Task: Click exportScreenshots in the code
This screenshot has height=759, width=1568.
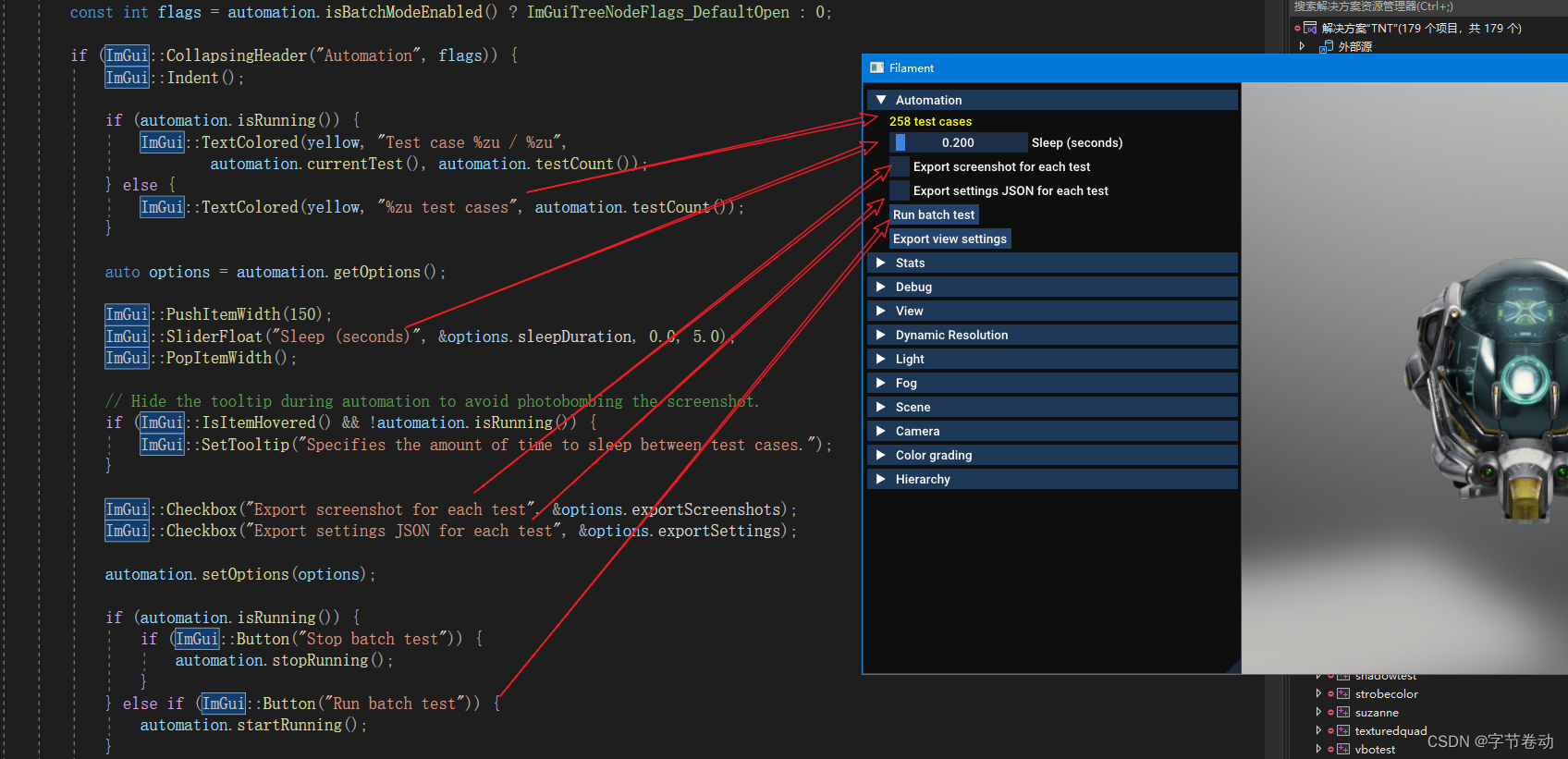Action: tap(705, 509)
